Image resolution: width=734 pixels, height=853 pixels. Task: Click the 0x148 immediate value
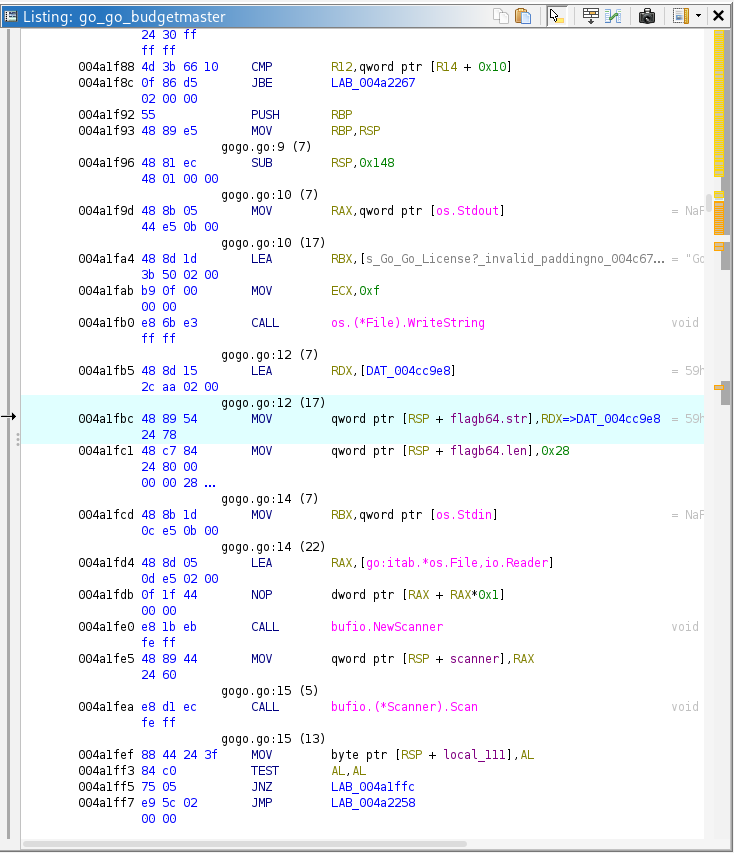pyautogui.click(x=377, y=163)
